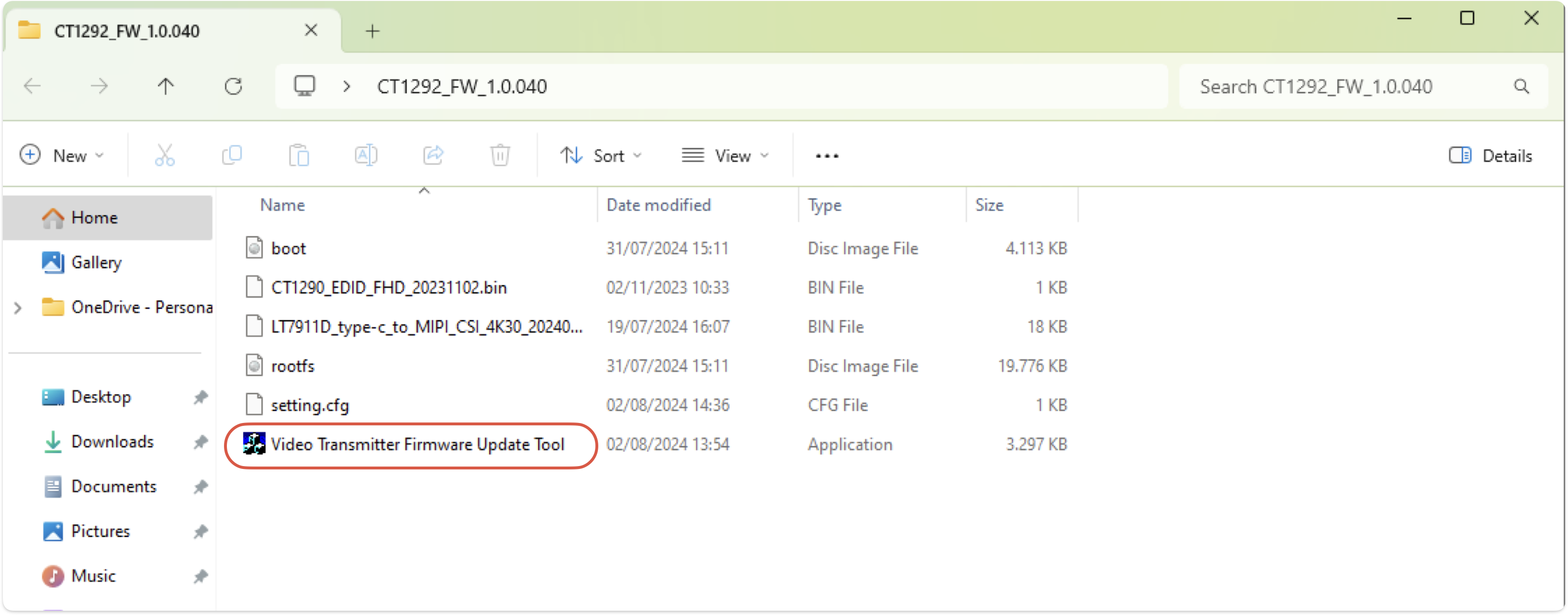The width and height of the screenshot is (1568, 616).
Task: Sort files by Date modified column
Action: (659, 205)
